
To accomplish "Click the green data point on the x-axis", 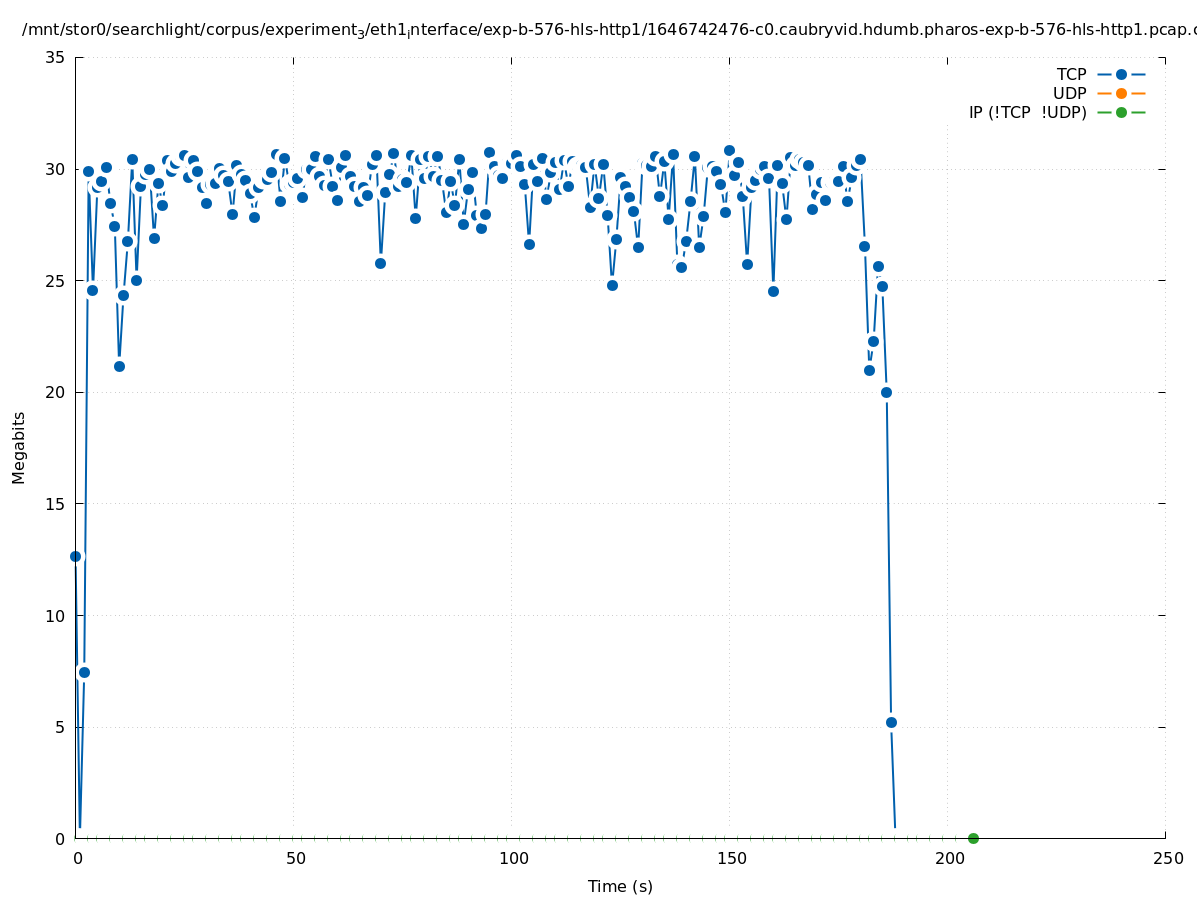I will coord(973,838).
